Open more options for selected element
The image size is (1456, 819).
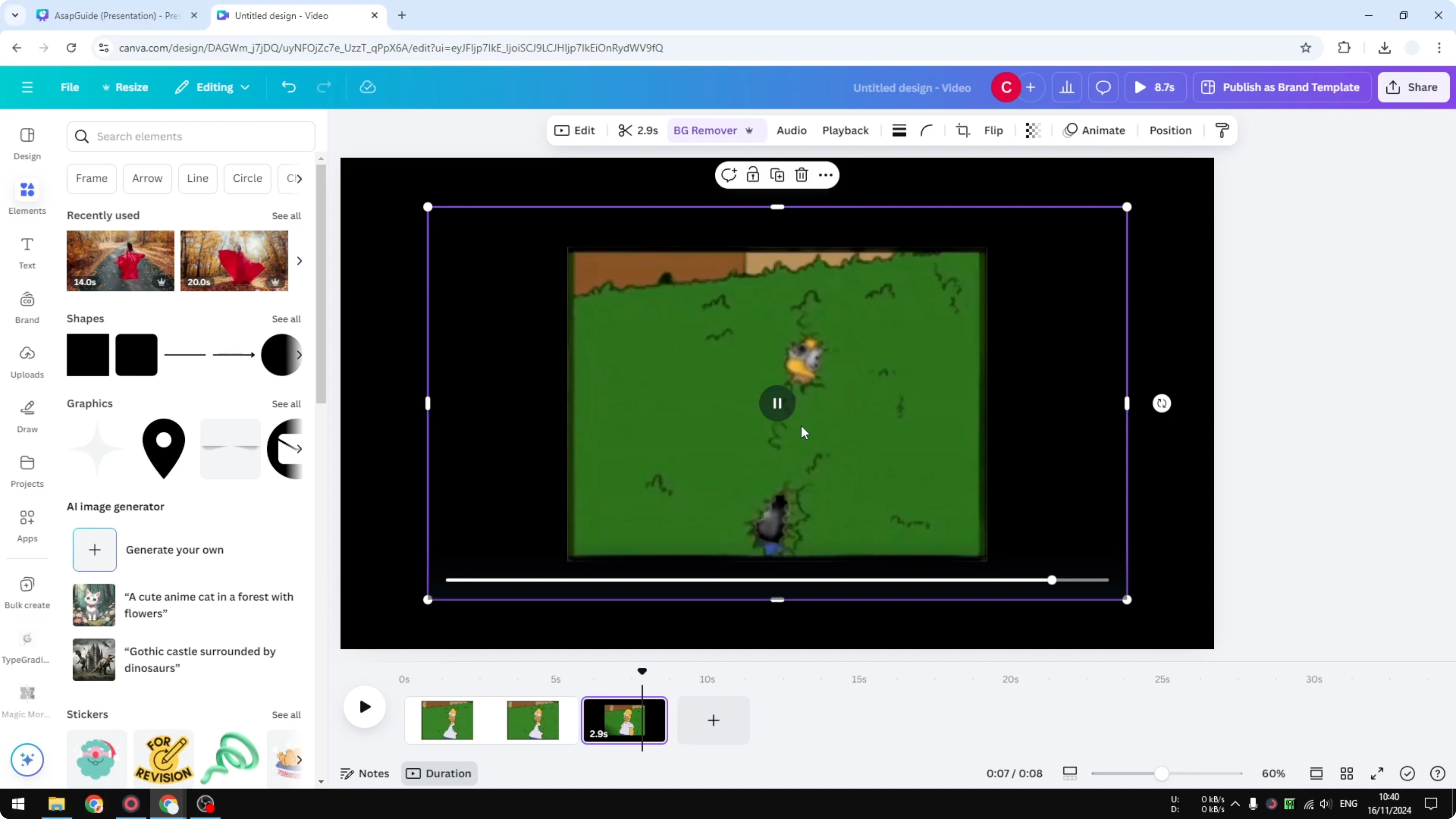pos(826,175)
